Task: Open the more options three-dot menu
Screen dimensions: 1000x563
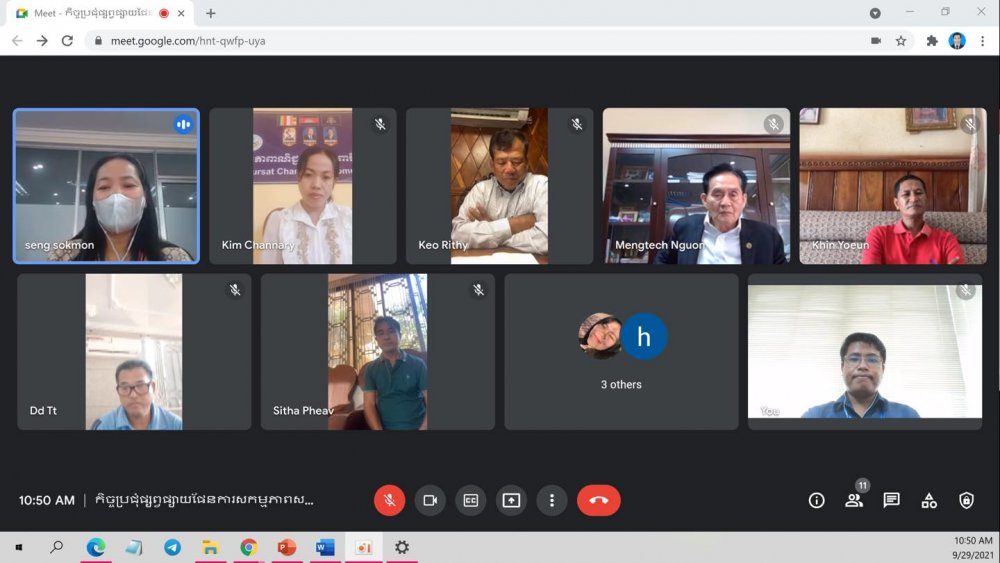Action: [551, 500]
